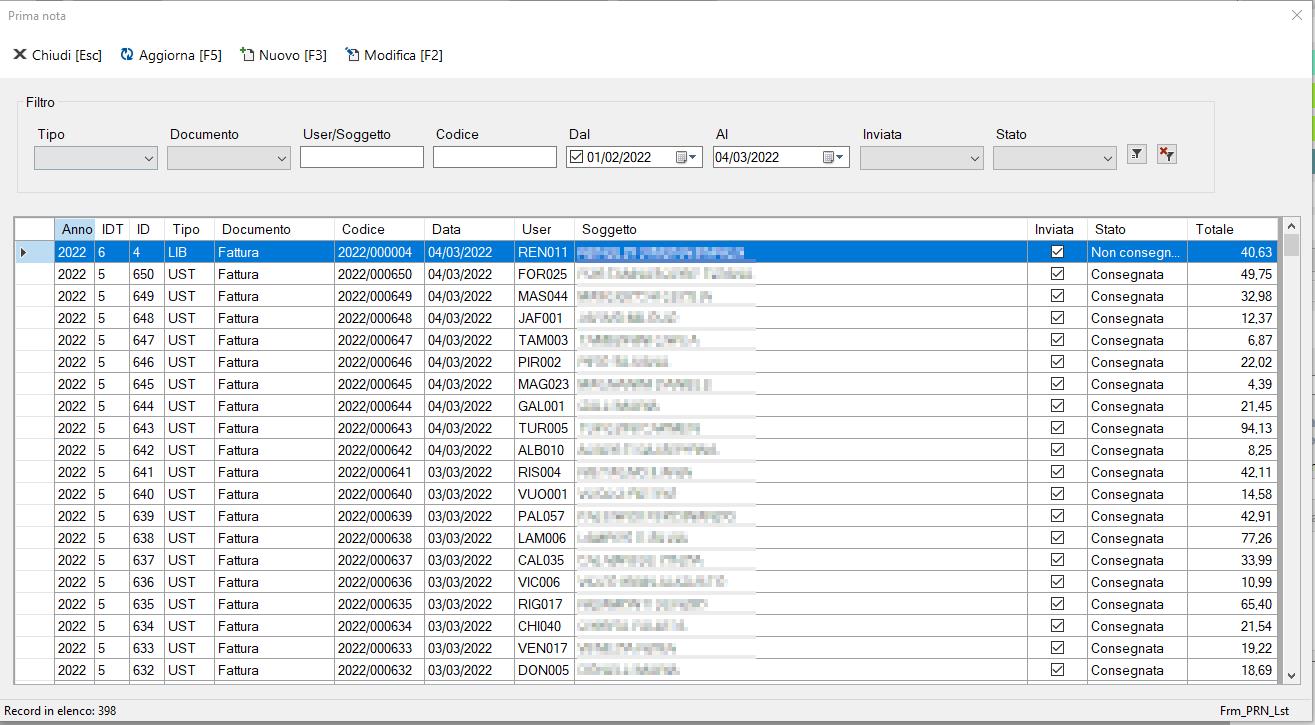Image resolution: width=1315 pixels, height=725 pixels.
Task: Select code cell 2022/000633
Action: (379, 648)
